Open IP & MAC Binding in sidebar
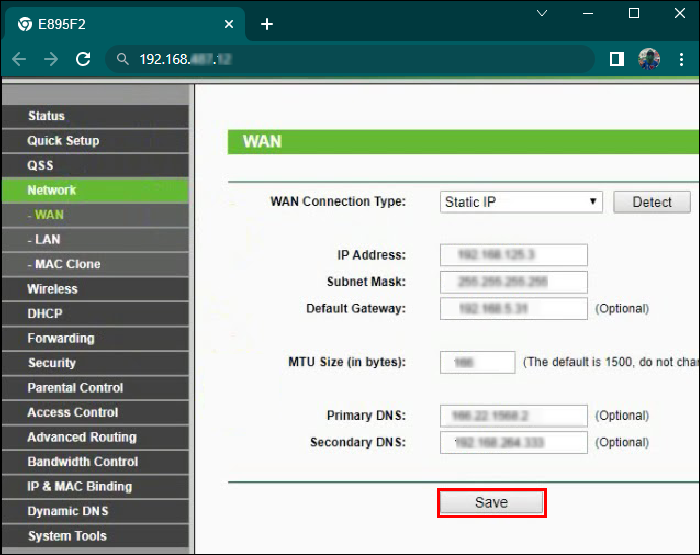Viewport: 700px width, 555px height. 96,486
